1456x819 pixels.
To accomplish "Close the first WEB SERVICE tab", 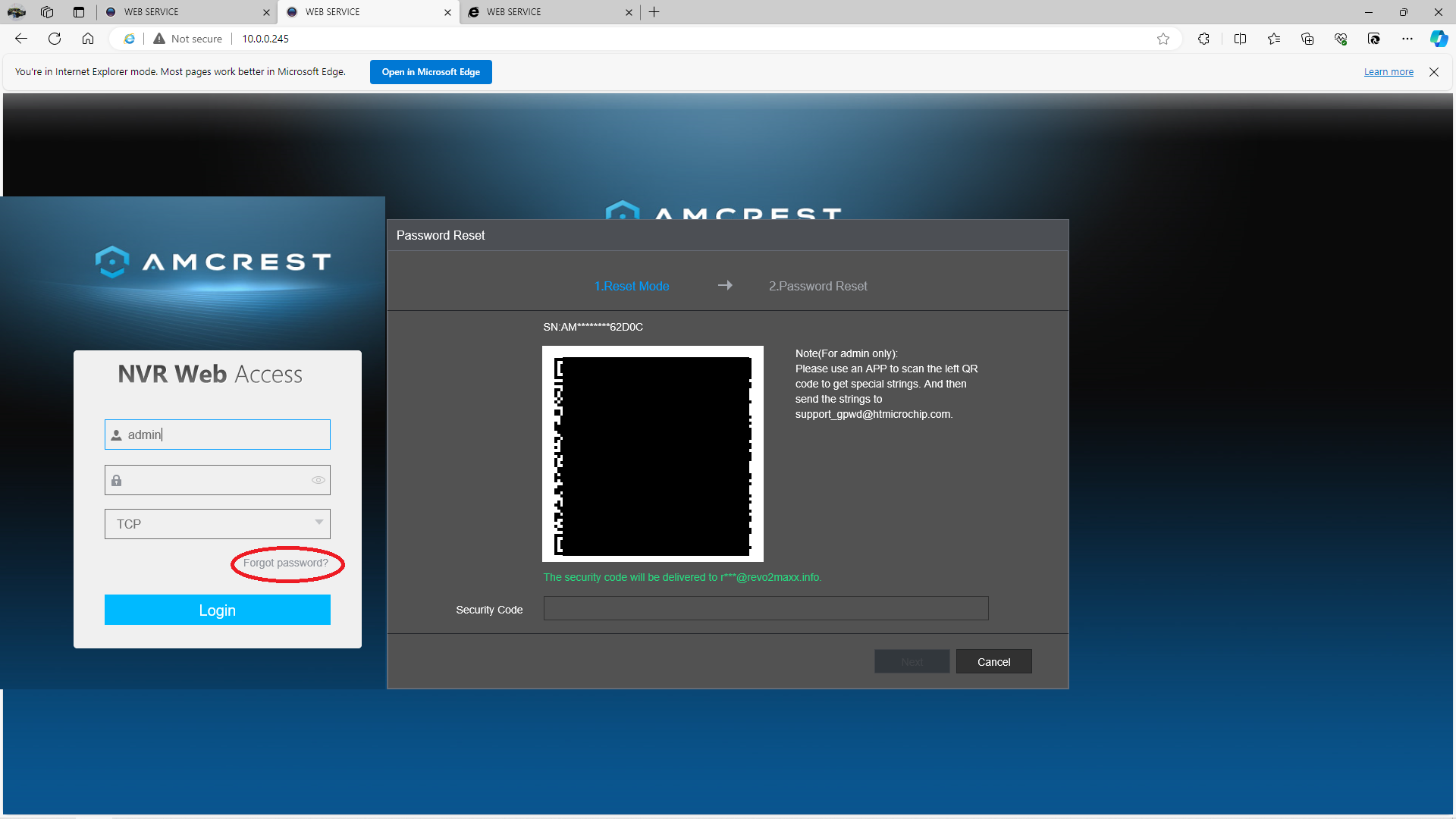I will (266, 12).
